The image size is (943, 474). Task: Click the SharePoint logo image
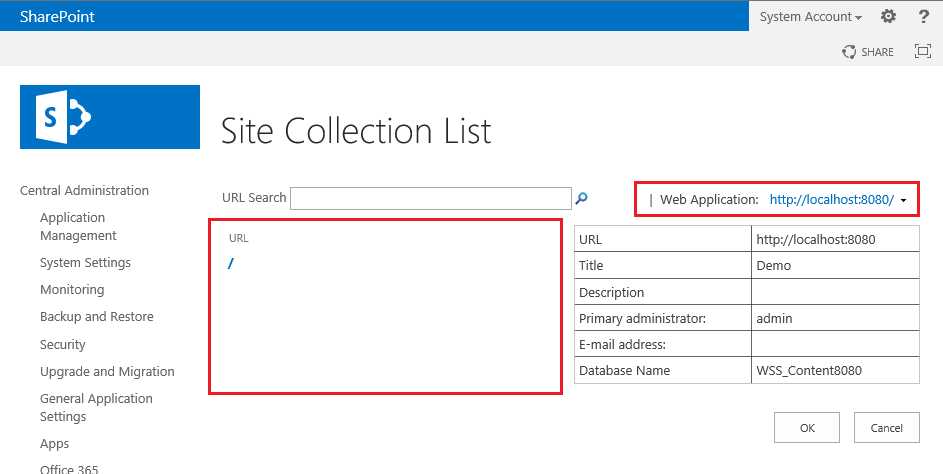(x=110, y=117)
